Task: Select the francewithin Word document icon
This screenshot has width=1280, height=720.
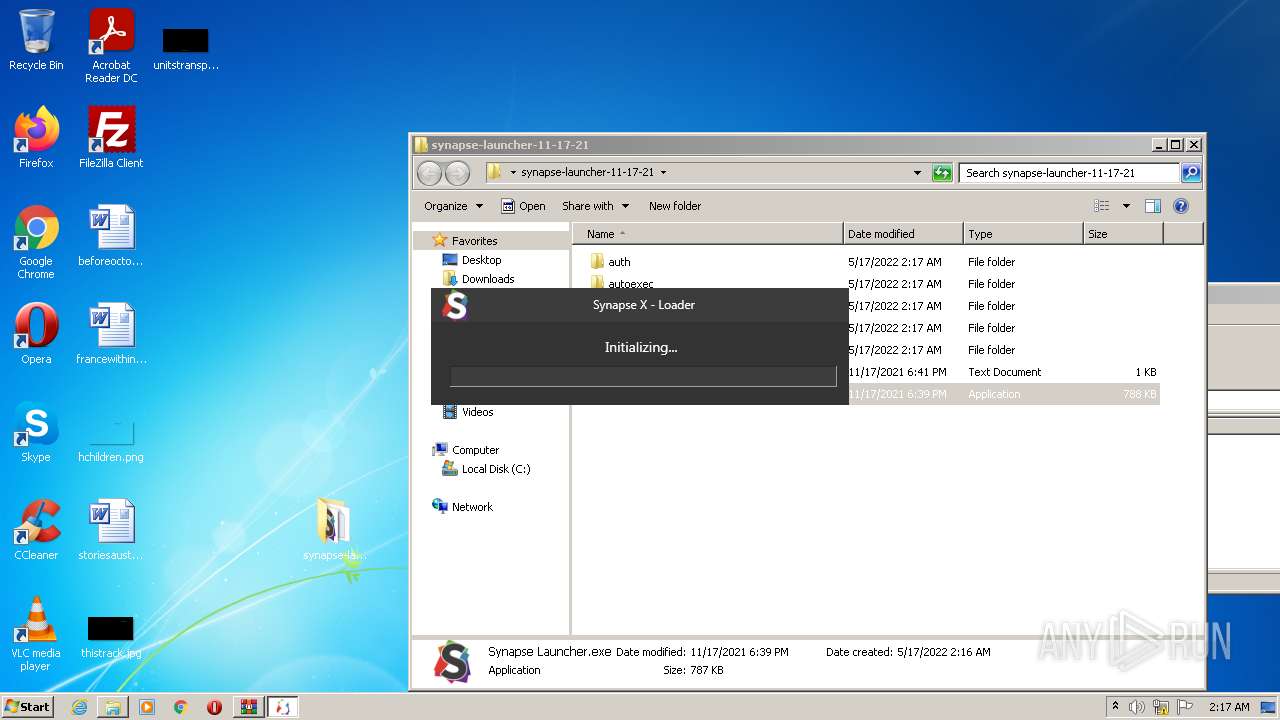Action: [x=111, y=334]
